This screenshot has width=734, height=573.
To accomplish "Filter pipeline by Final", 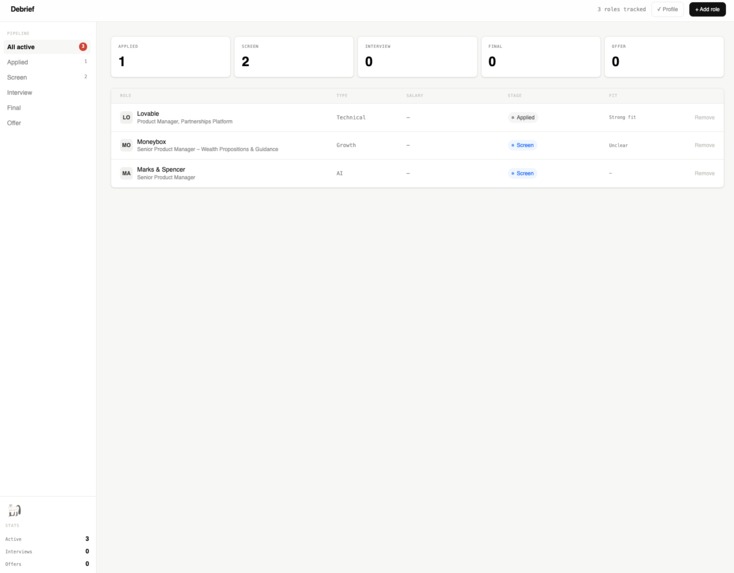I will click(46, 108).
